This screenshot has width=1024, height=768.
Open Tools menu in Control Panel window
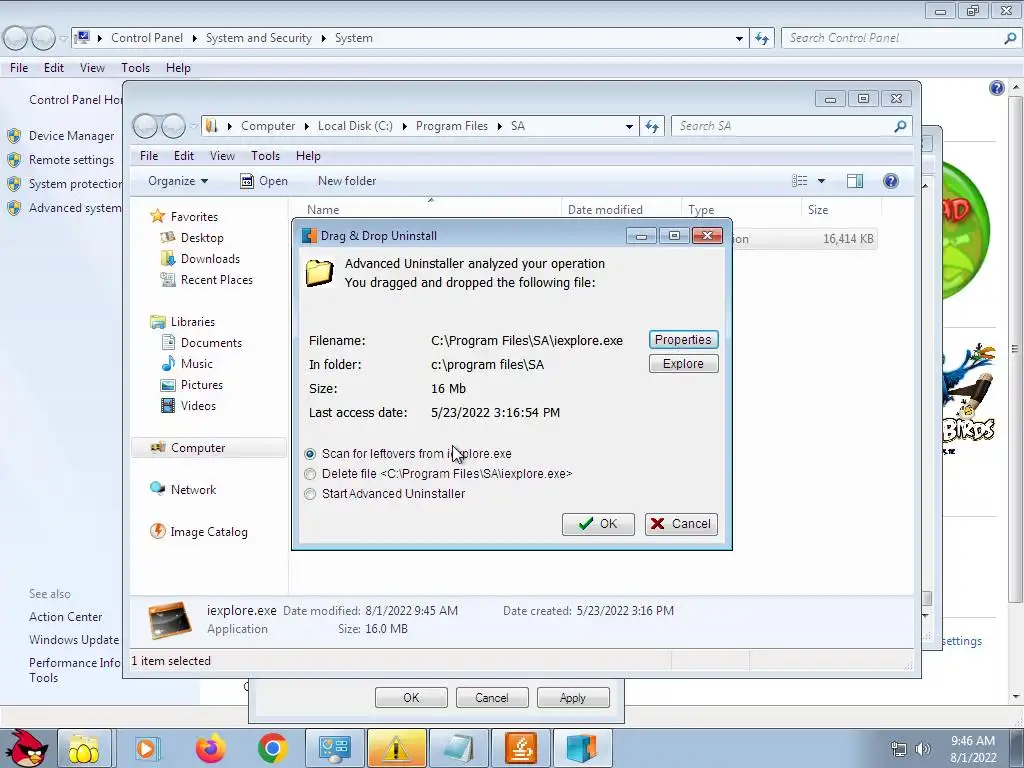tap(135, 67)
